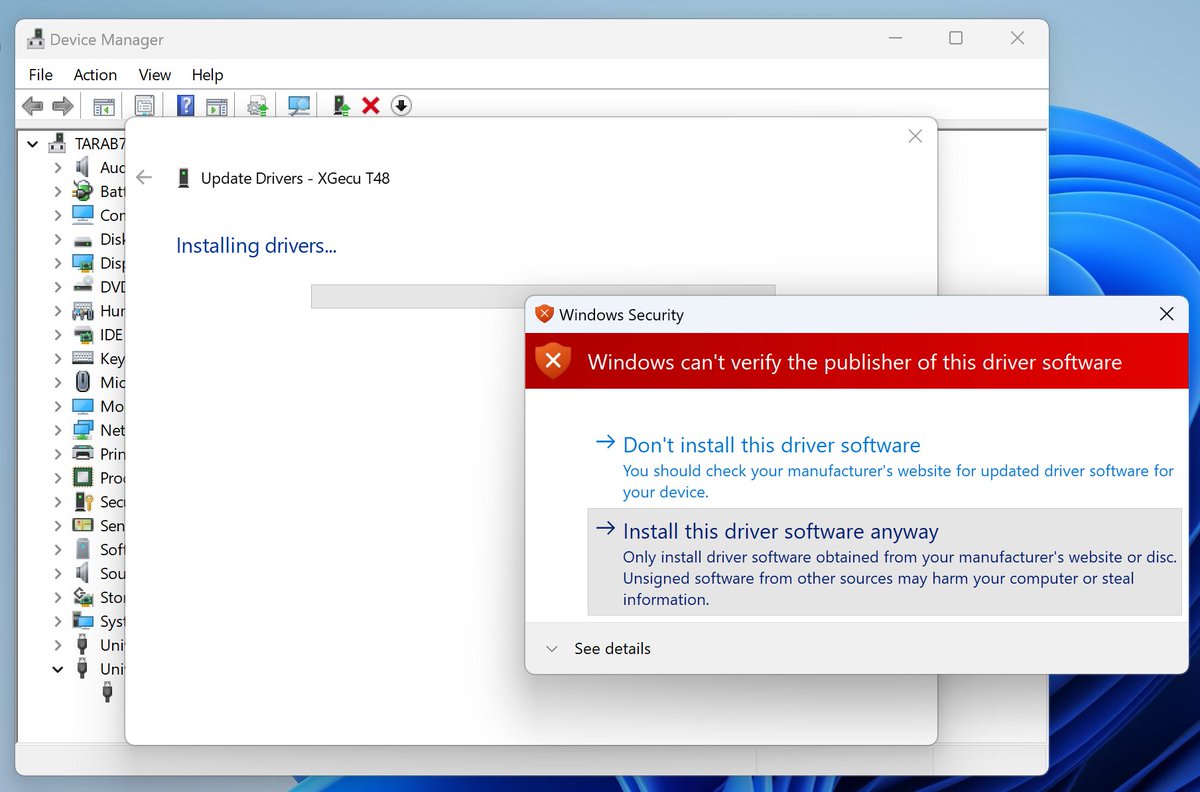This screenshot has width=1200, height=792.
Task: Expand the Aud category chevron
Action: [x=58, y=167]
